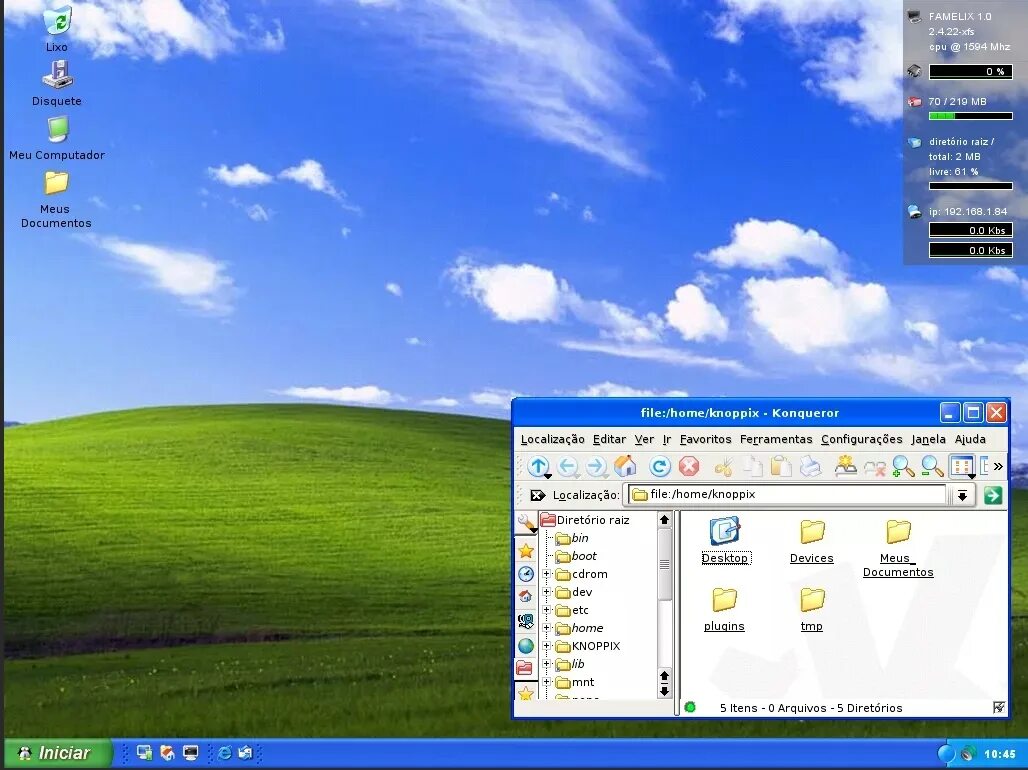This screenshot has width=1028, height=770.
Task: Go up one directory in Konqueror
Action: [538, 466]
